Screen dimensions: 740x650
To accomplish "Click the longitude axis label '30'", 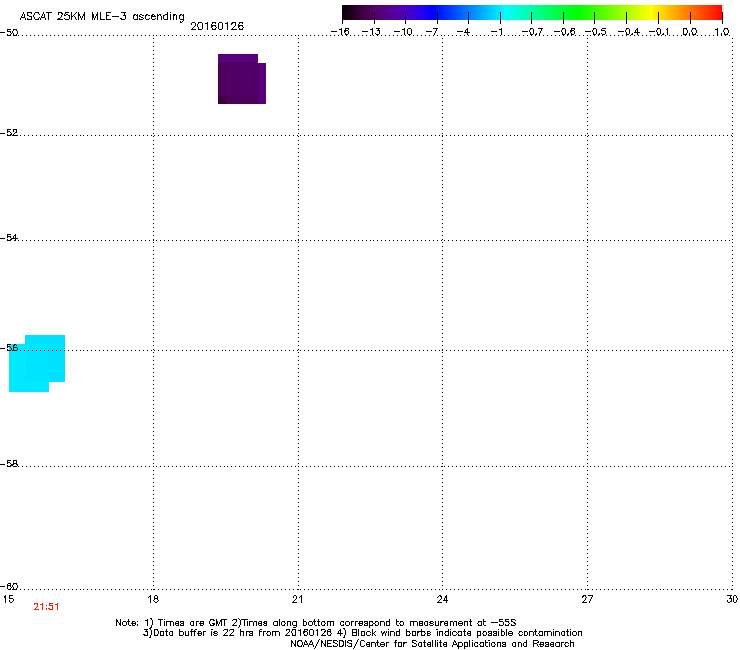I will pyautogui.click(x=732, y=599).
